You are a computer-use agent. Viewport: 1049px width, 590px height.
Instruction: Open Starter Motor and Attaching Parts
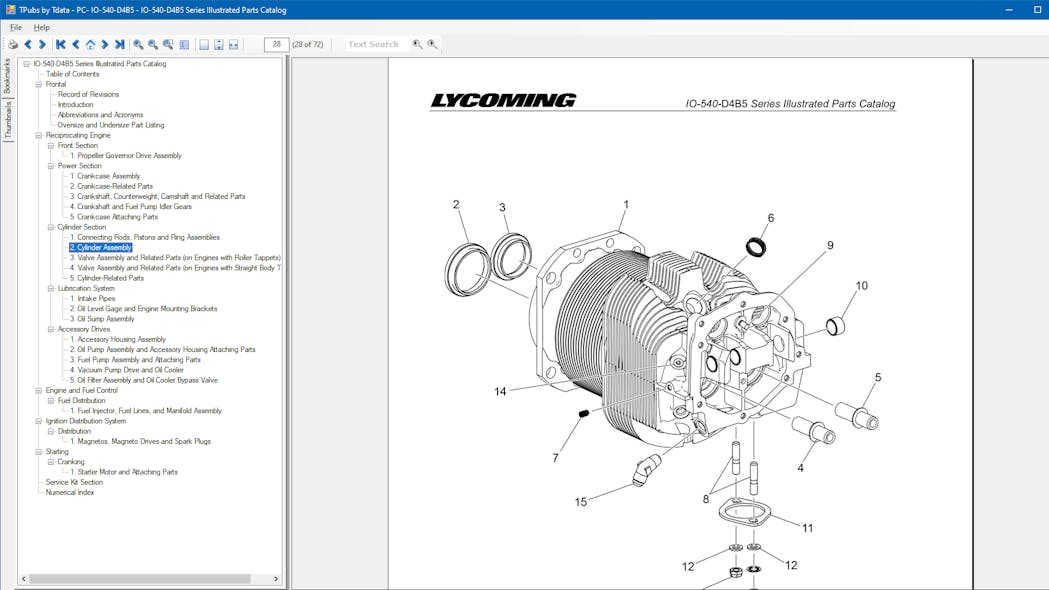[124, 472]
